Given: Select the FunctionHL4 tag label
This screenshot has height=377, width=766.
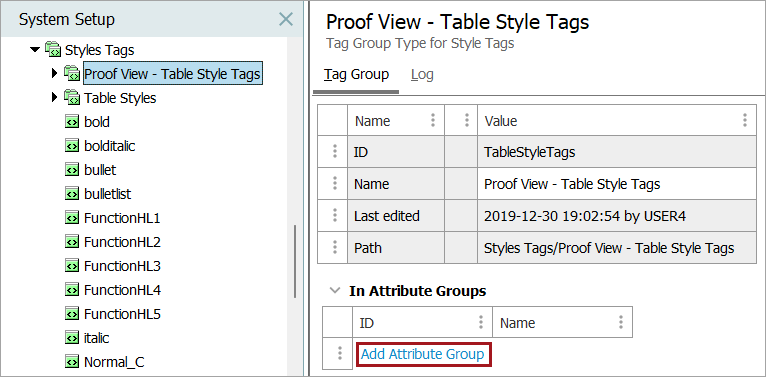Looking at the screenshot, I should coord(122,290).
